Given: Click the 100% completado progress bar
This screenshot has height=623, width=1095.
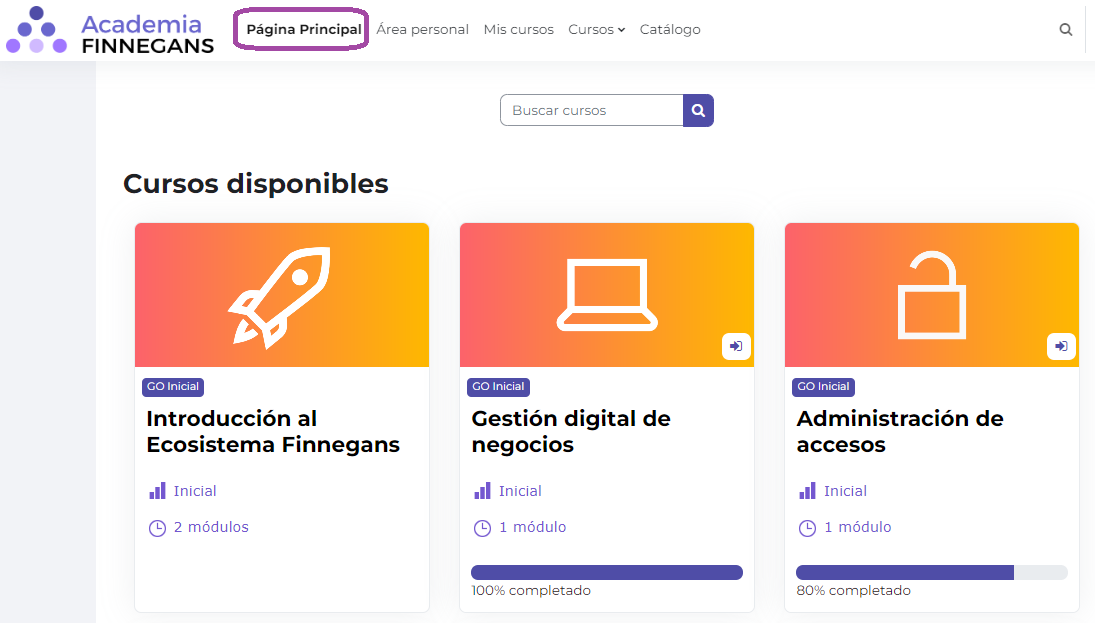Looking at the screenshot, I should pos(606,573).
